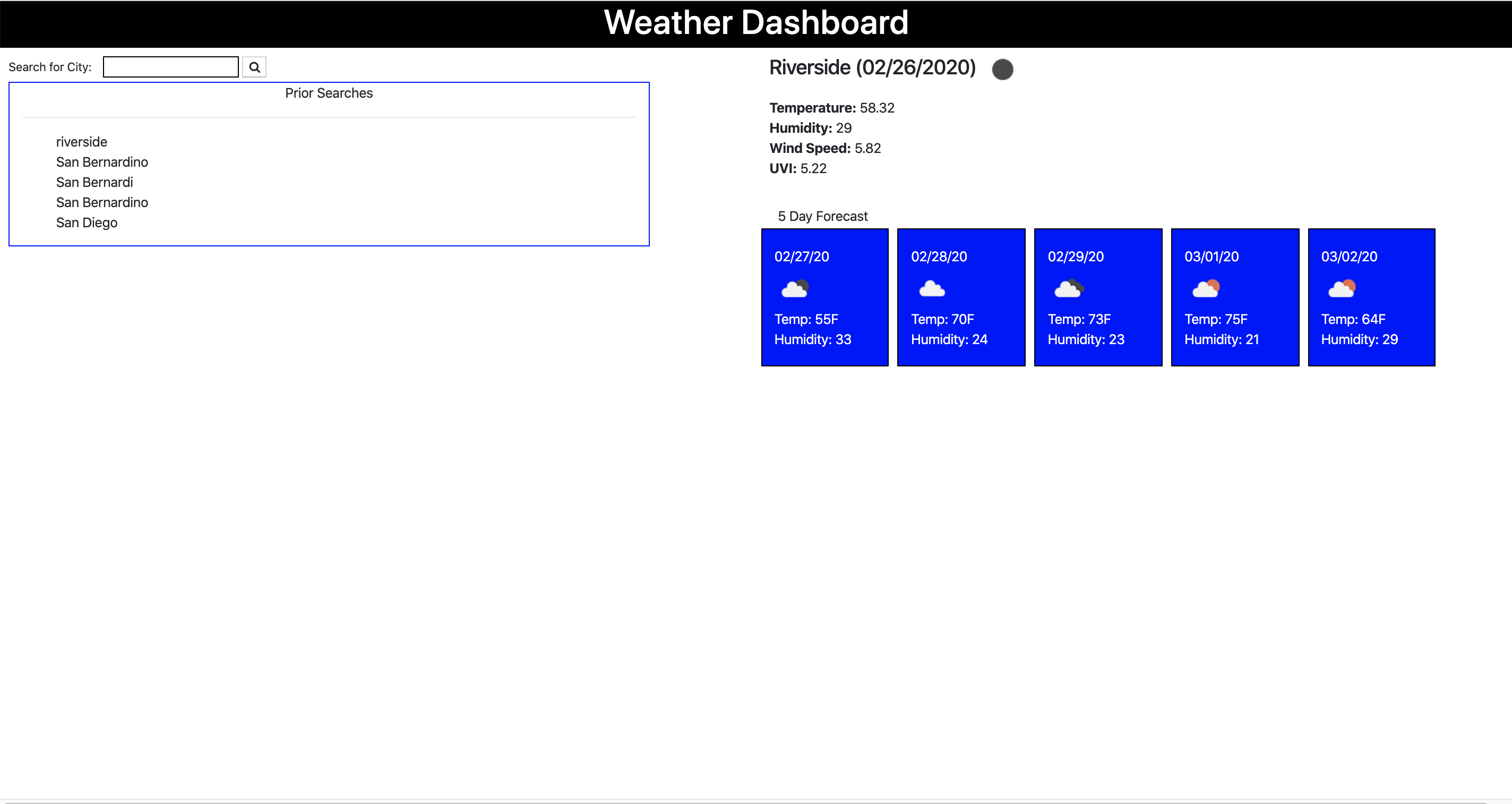Click the 5 Day Forecast label

pyautogui.click(x=822, y=216)
